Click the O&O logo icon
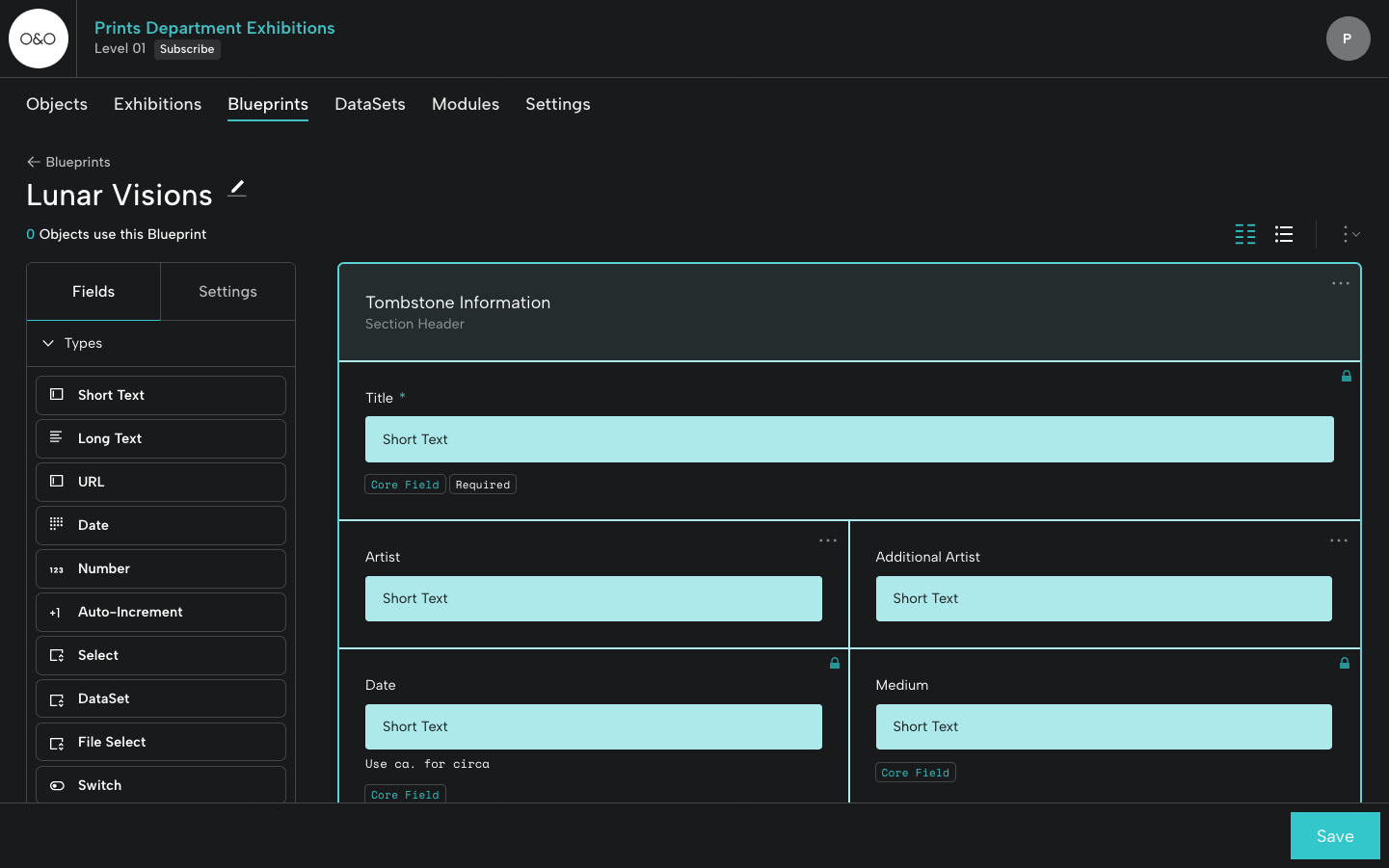The image size is (1389, 868). pos(39,39)
